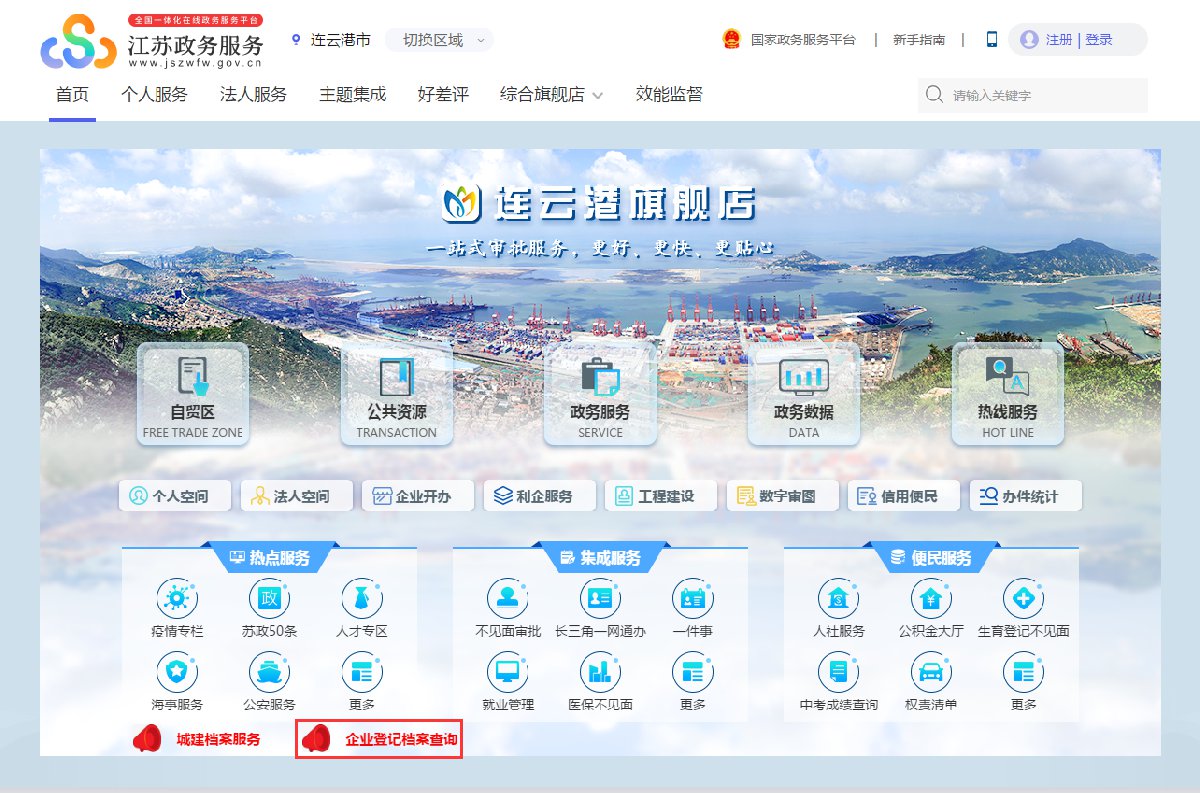Screen dimensions: 1200x793
Task: Click the 信用便民 button
Action: point(904,496)
